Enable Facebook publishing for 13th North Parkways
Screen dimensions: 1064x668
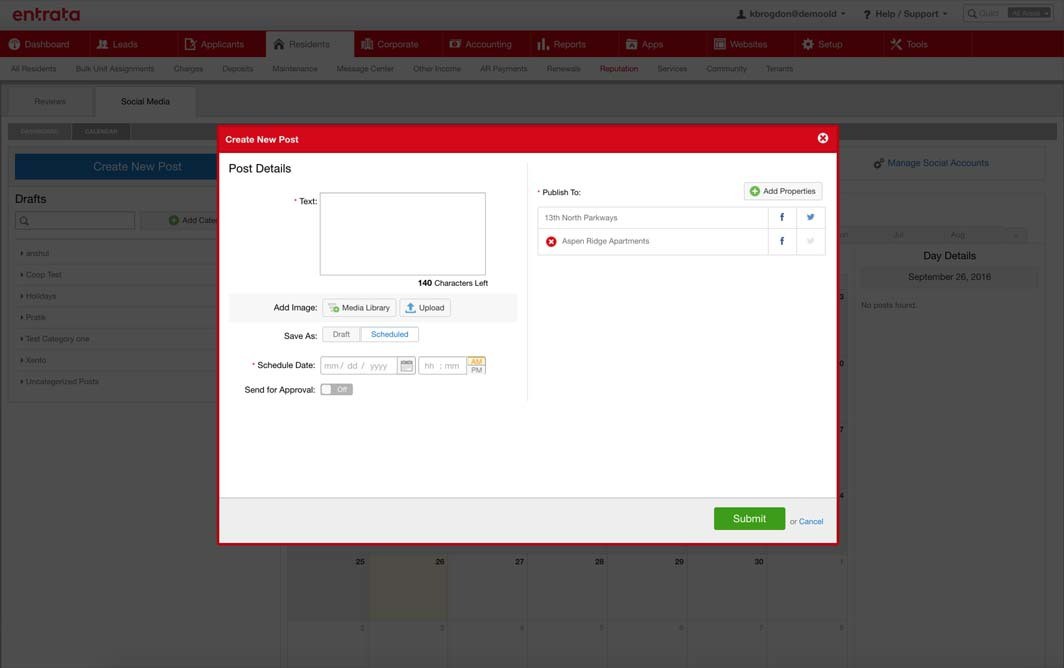point(780,214)
